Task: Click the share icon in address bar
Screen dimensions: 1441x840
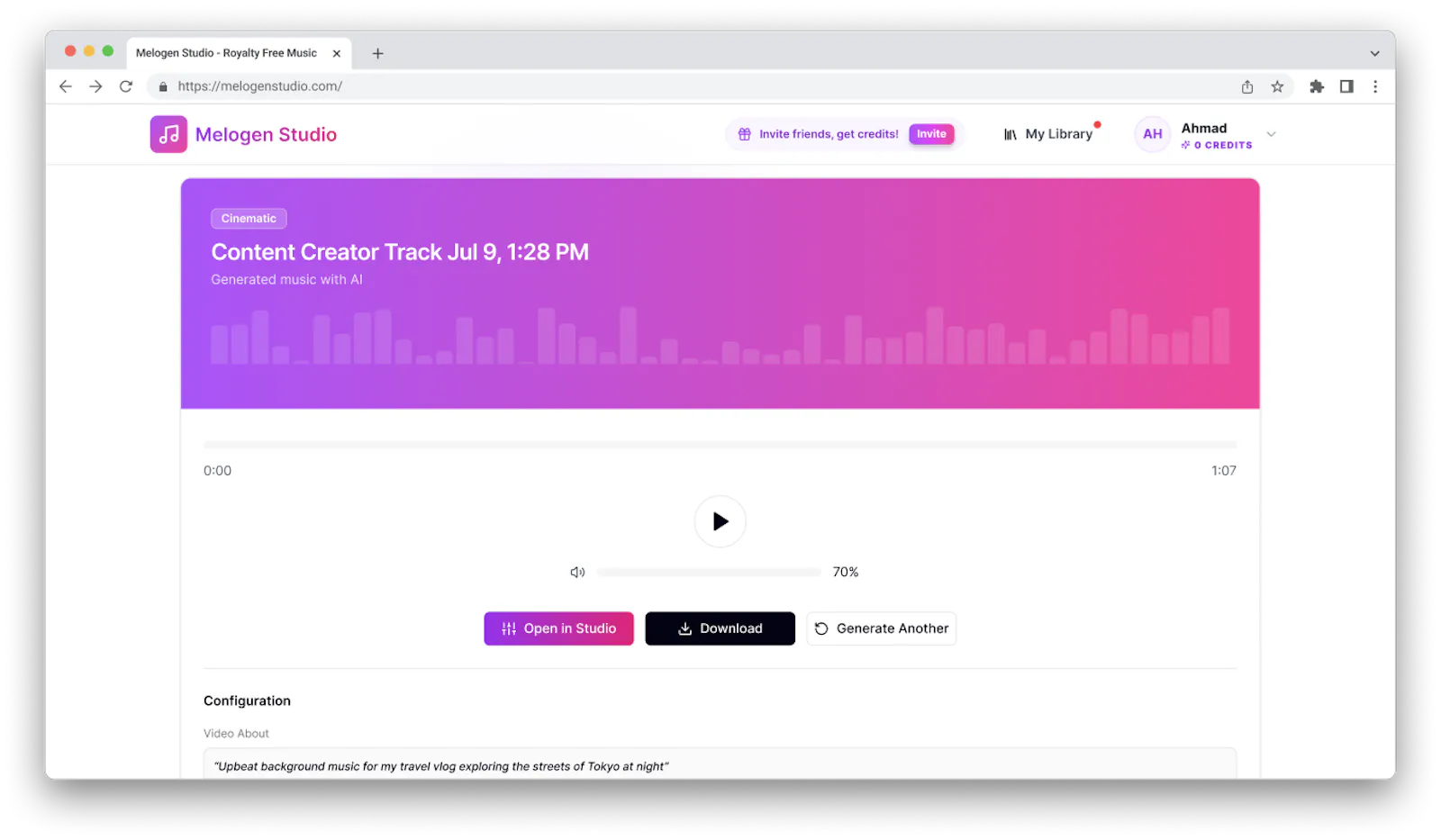Action: (1247, 86)
